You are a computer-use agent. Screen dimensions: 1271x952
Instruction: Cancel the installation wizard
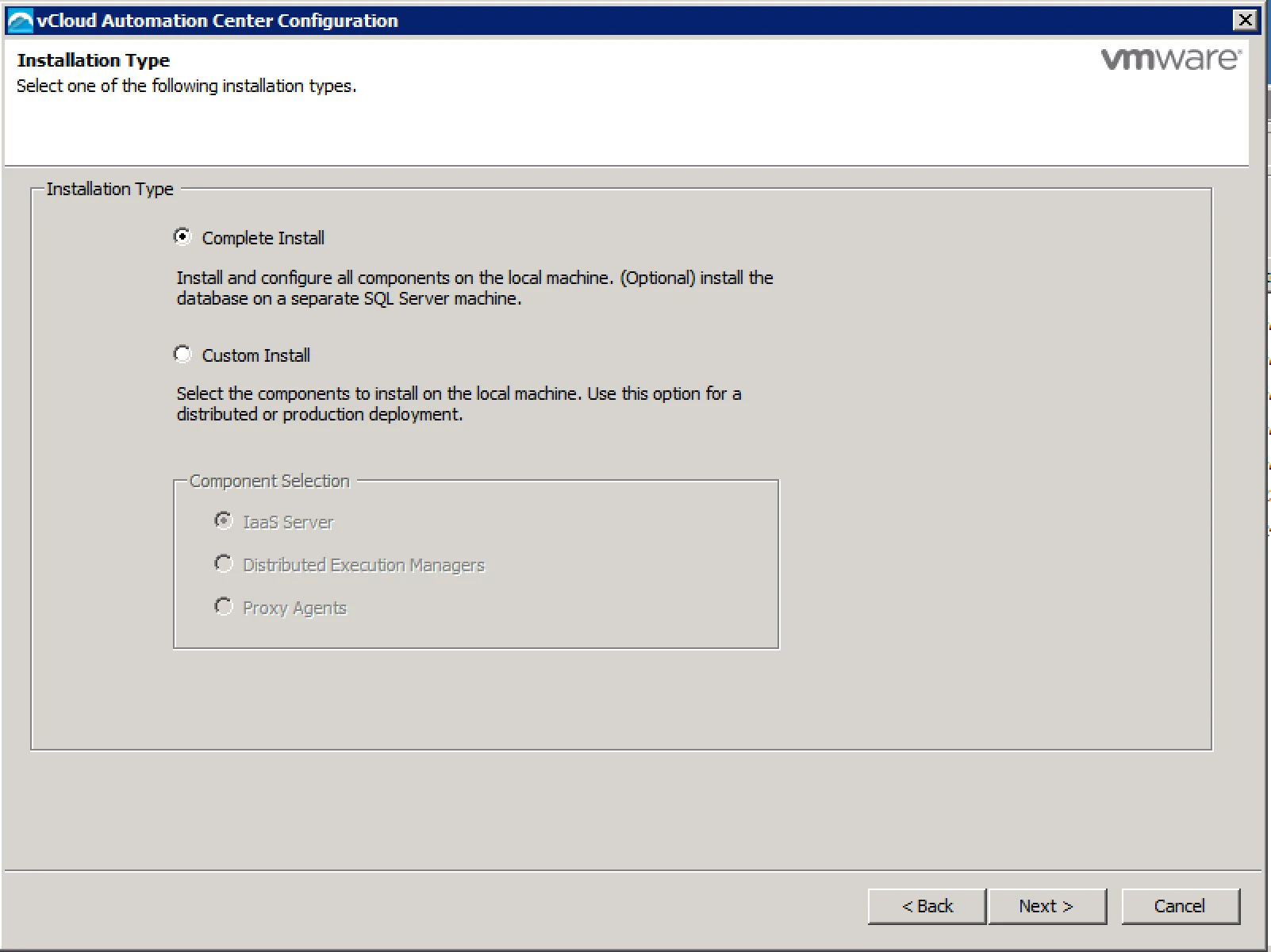[1181, 906]
